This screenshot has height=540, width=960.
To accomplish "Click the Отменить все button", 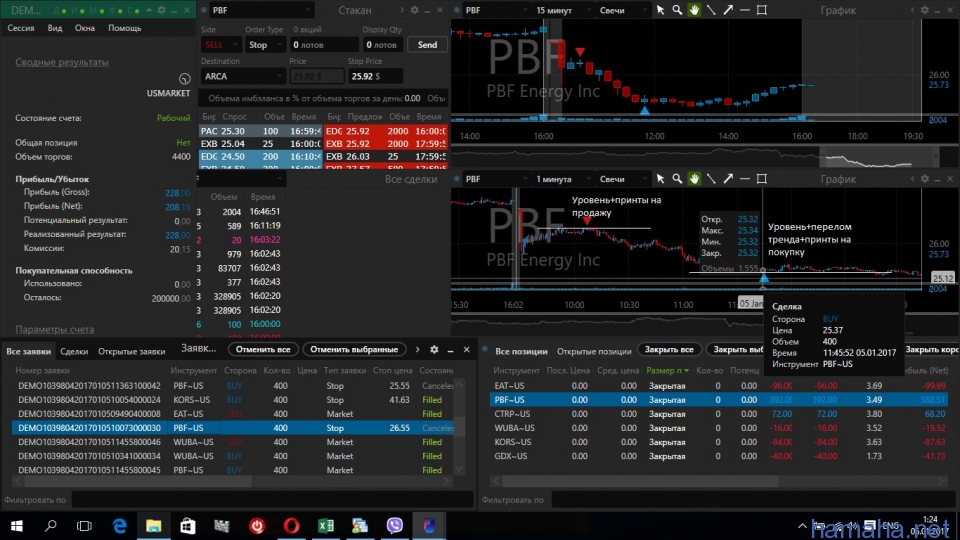I will (x=263, y=350).
